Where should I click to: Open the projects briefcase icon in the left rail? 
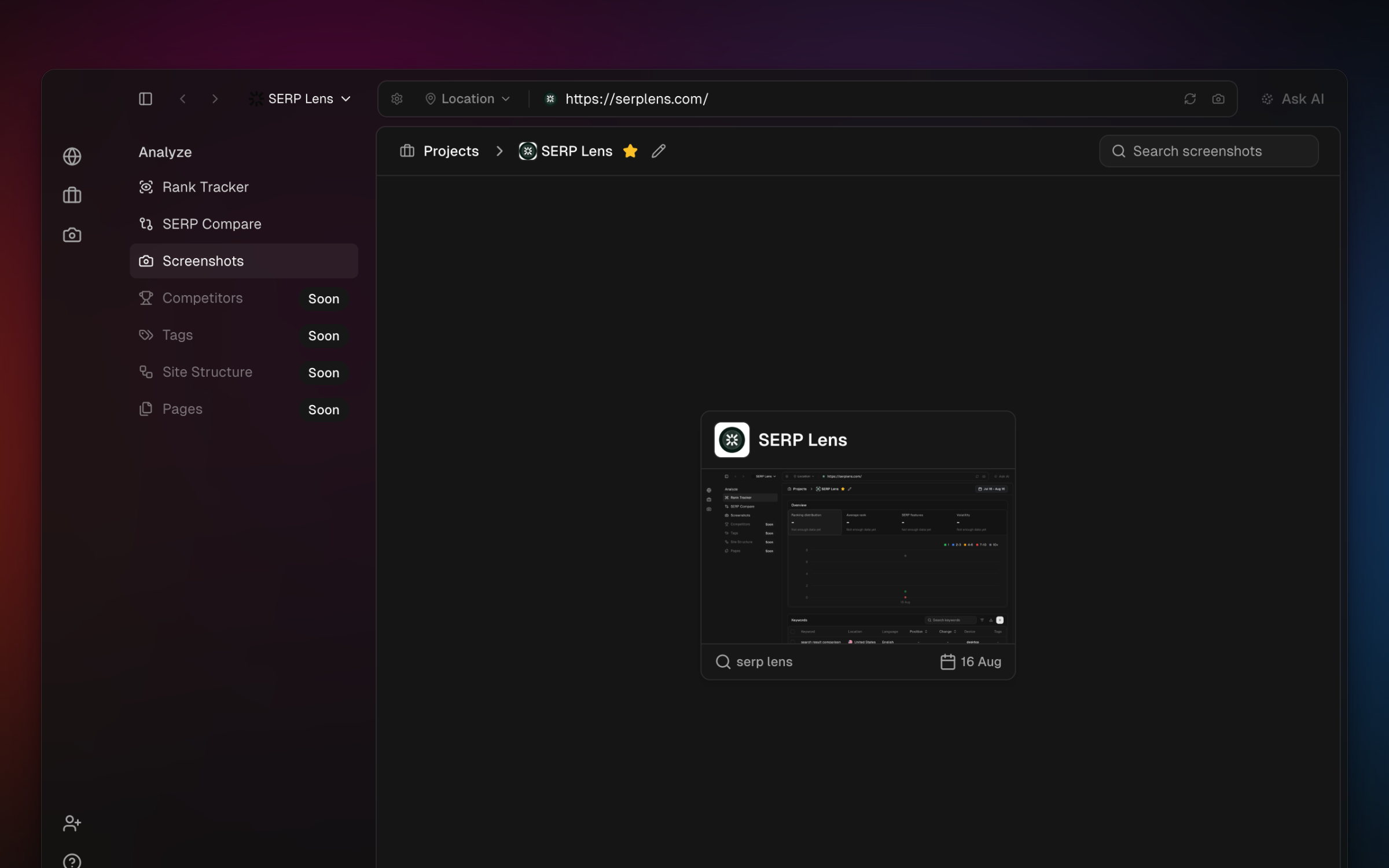pos(72,196)
